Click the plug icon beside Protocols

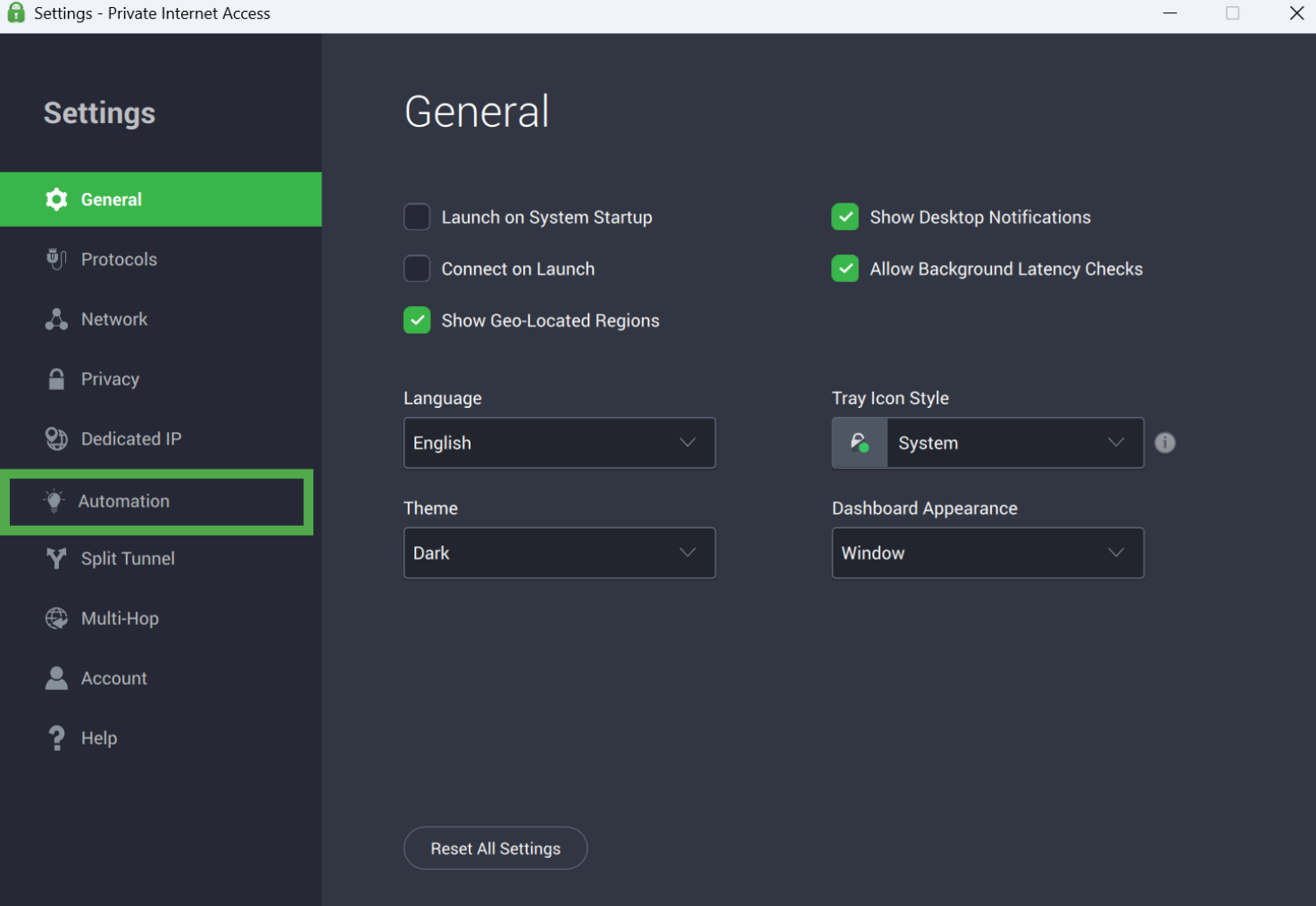(x=56, y=259)
